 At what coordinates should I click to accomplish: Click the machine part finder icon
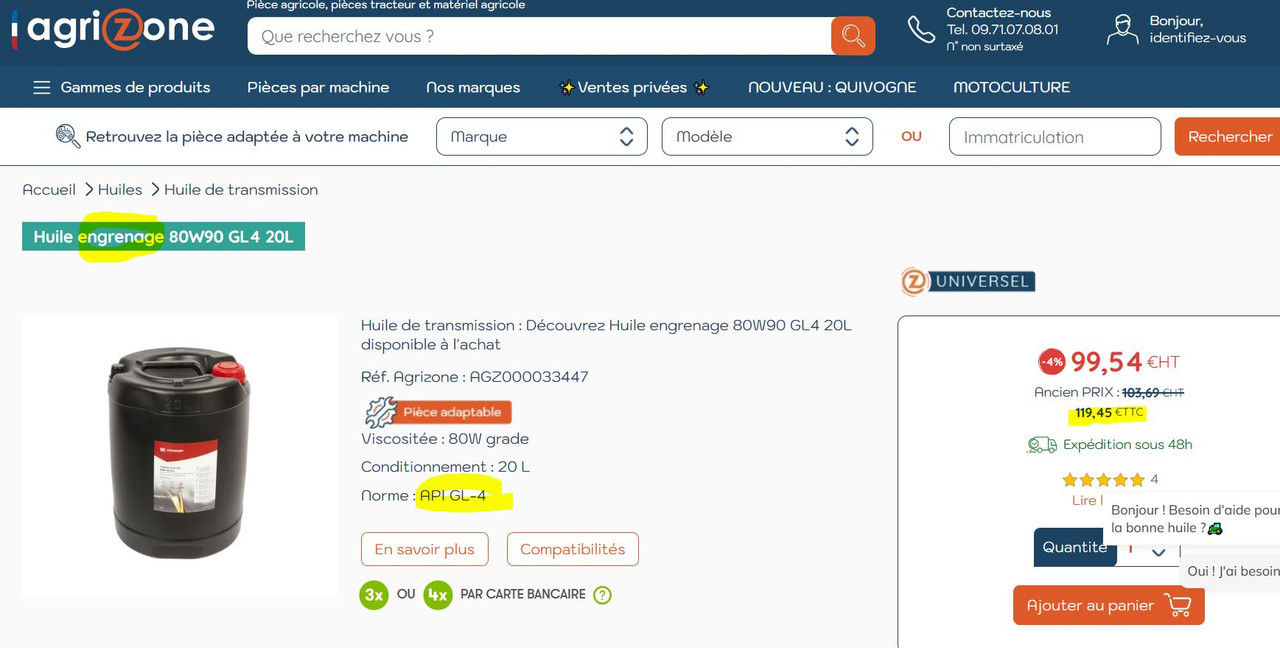coord(68,136)
